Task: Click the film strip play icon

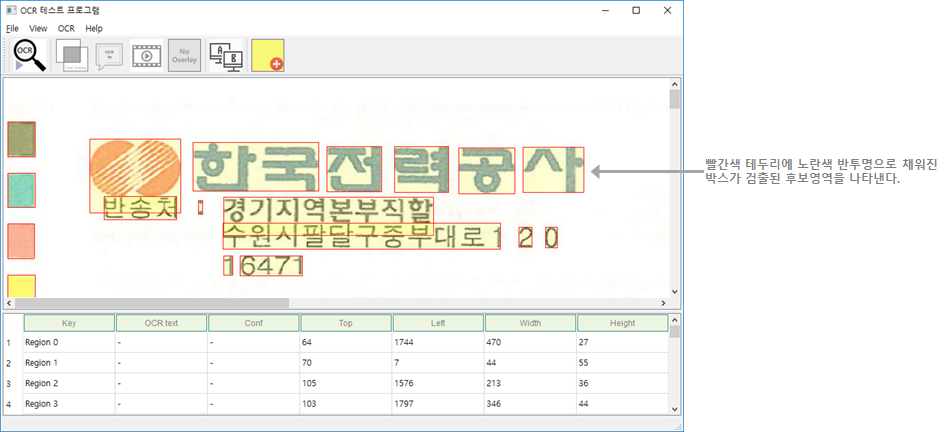Action: tap(146, 56)
